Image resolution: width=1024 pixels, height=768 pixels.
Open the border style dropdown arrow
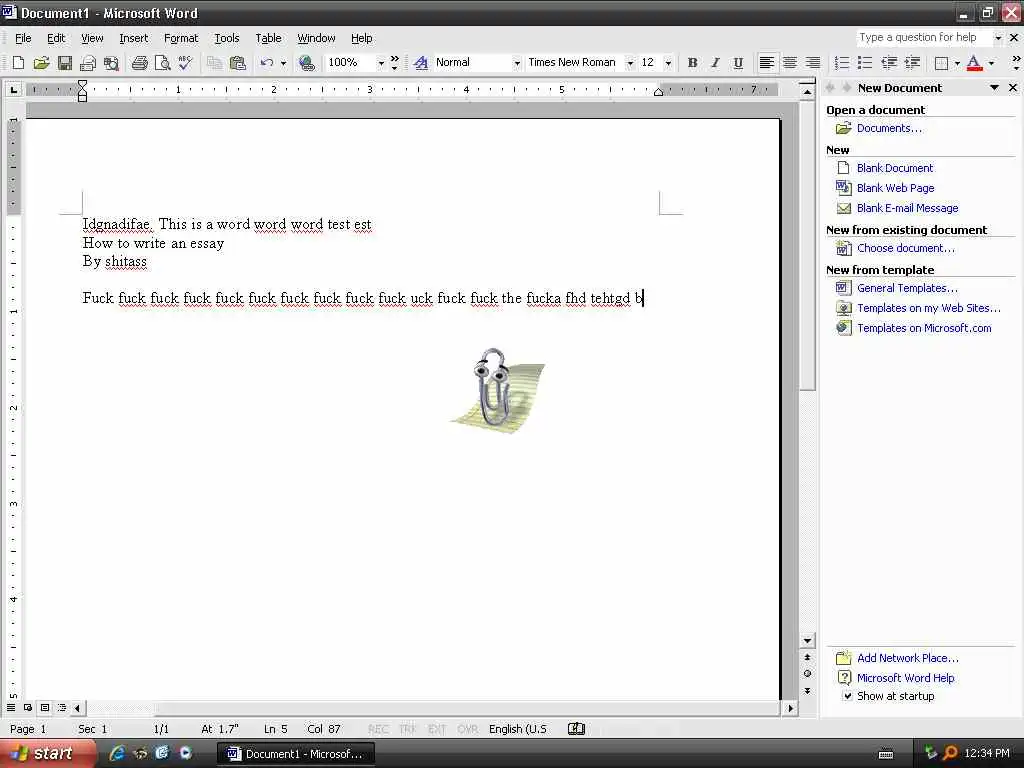(957, 63)
